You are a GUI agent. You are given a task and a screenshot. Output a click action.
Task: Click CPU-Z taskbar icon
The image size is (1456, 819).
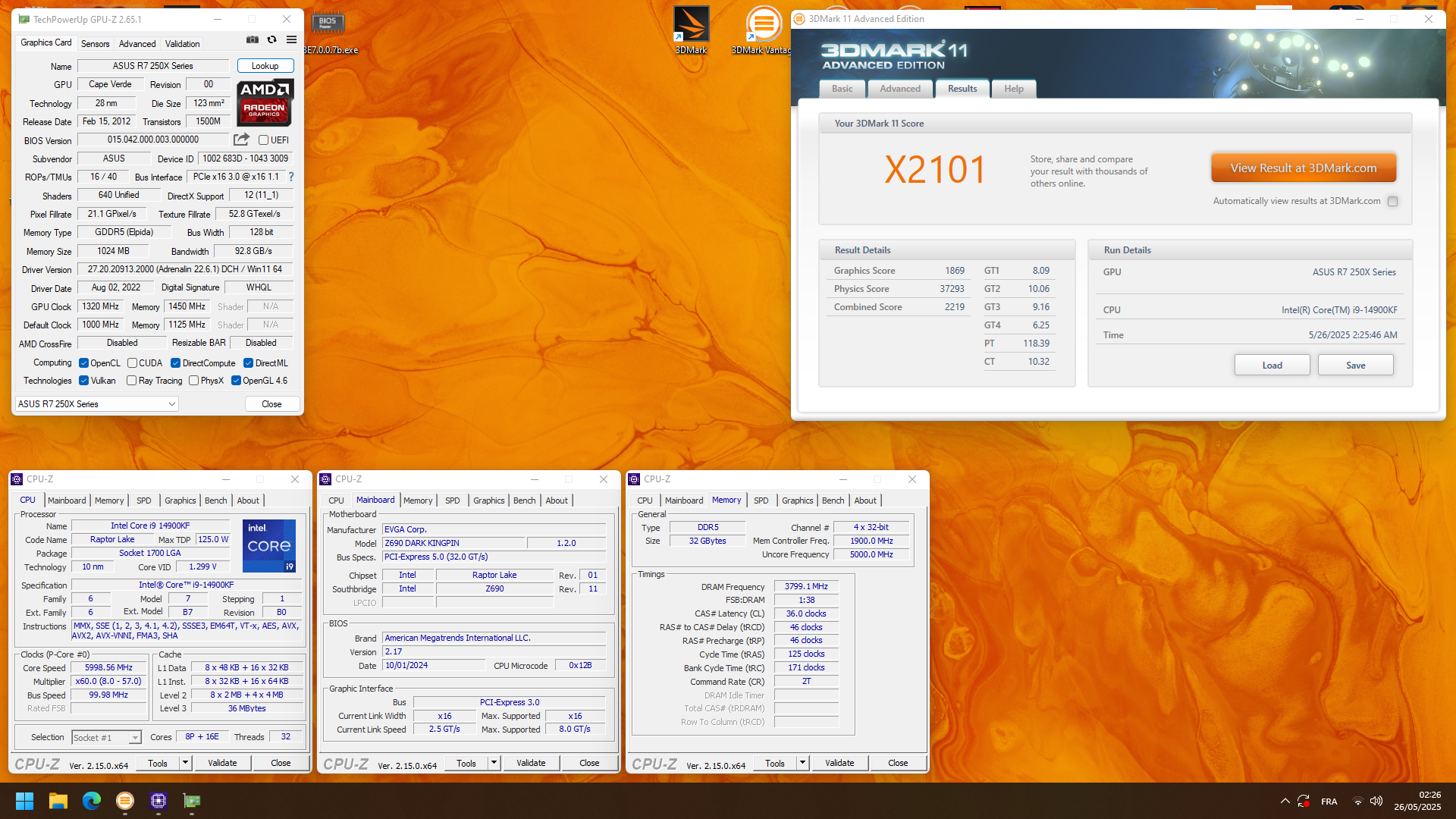pos(158,801)
